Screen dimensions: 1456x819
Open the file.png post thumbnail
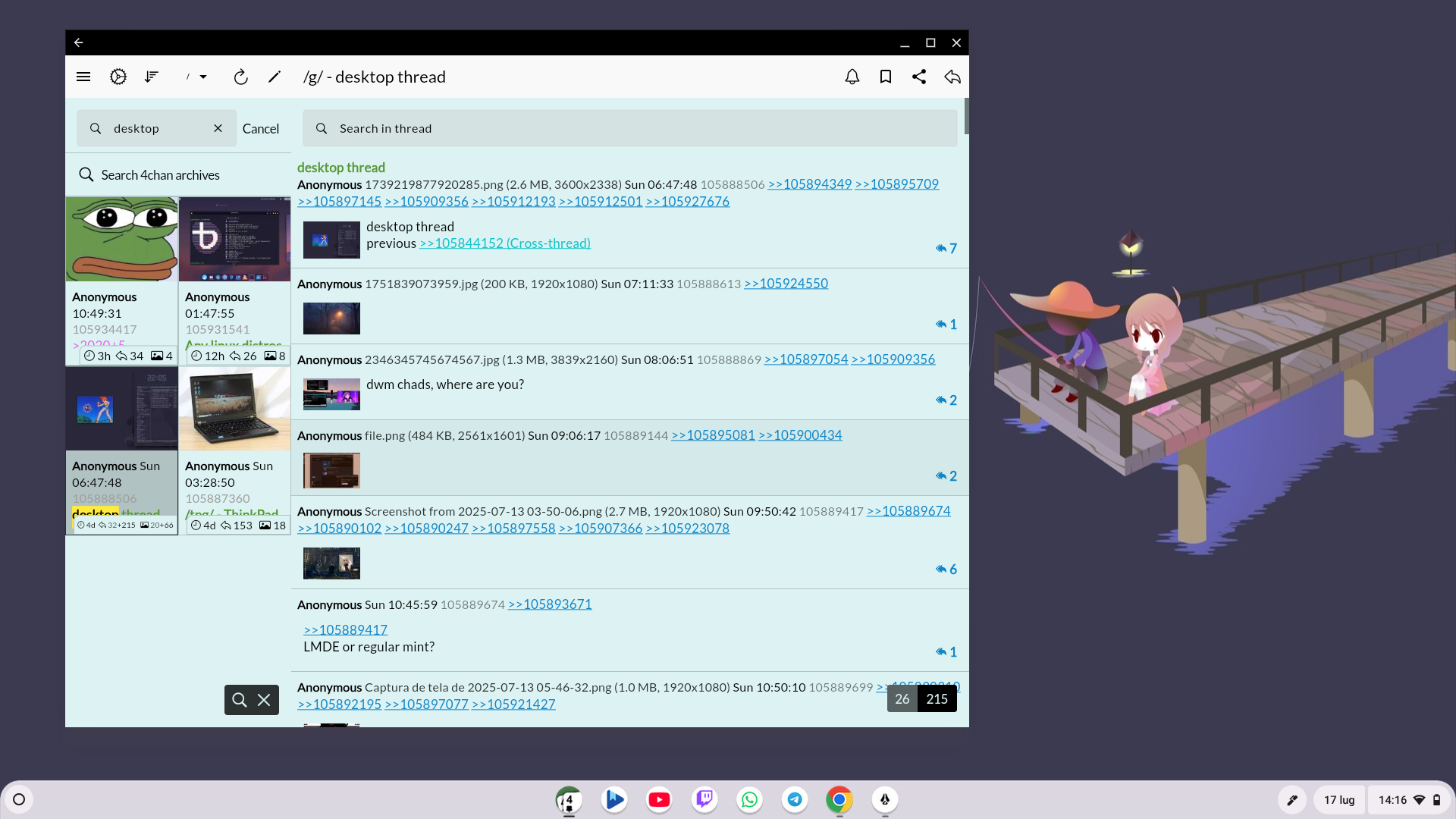tap(331, 471)
